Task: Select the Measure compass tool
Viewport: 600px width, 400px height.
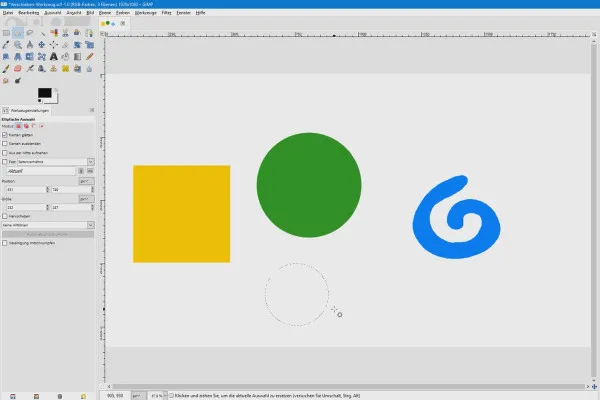Action: coord(30,45)
